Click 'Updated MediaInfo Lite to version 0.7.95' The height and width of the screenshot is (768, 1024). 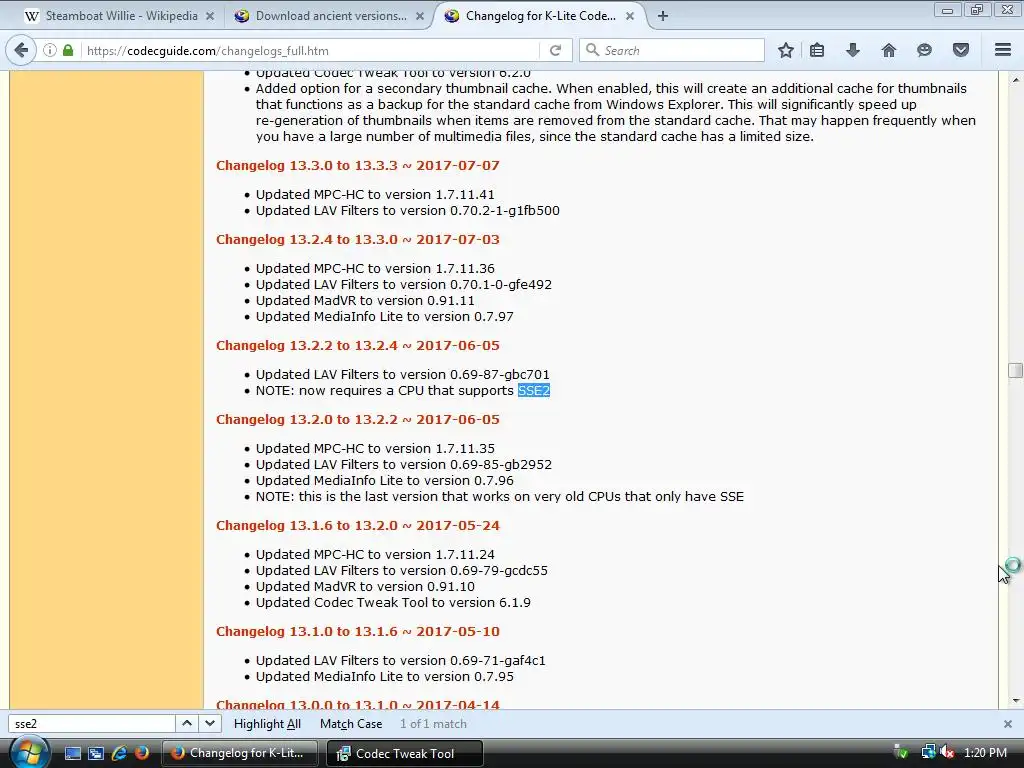pos(385,677)
